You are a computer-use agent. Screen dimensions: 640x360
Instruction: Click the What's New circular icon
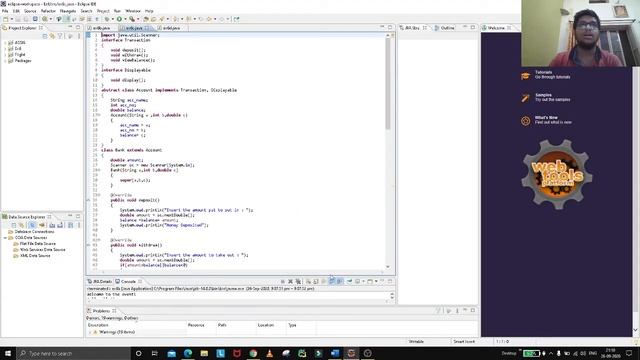525,121
